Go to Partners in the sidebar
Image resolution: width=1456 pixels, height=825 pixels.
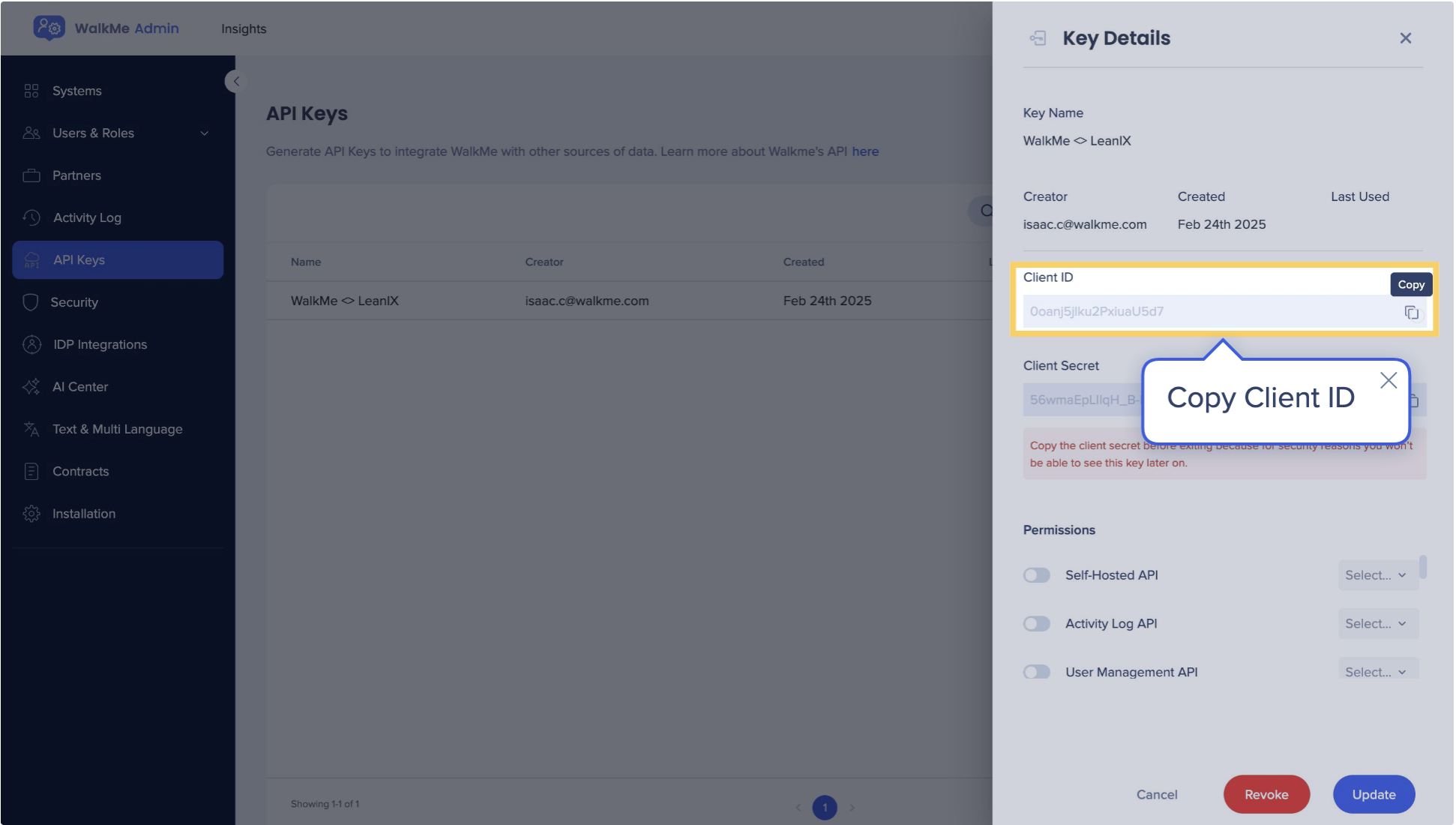point(118,175)
